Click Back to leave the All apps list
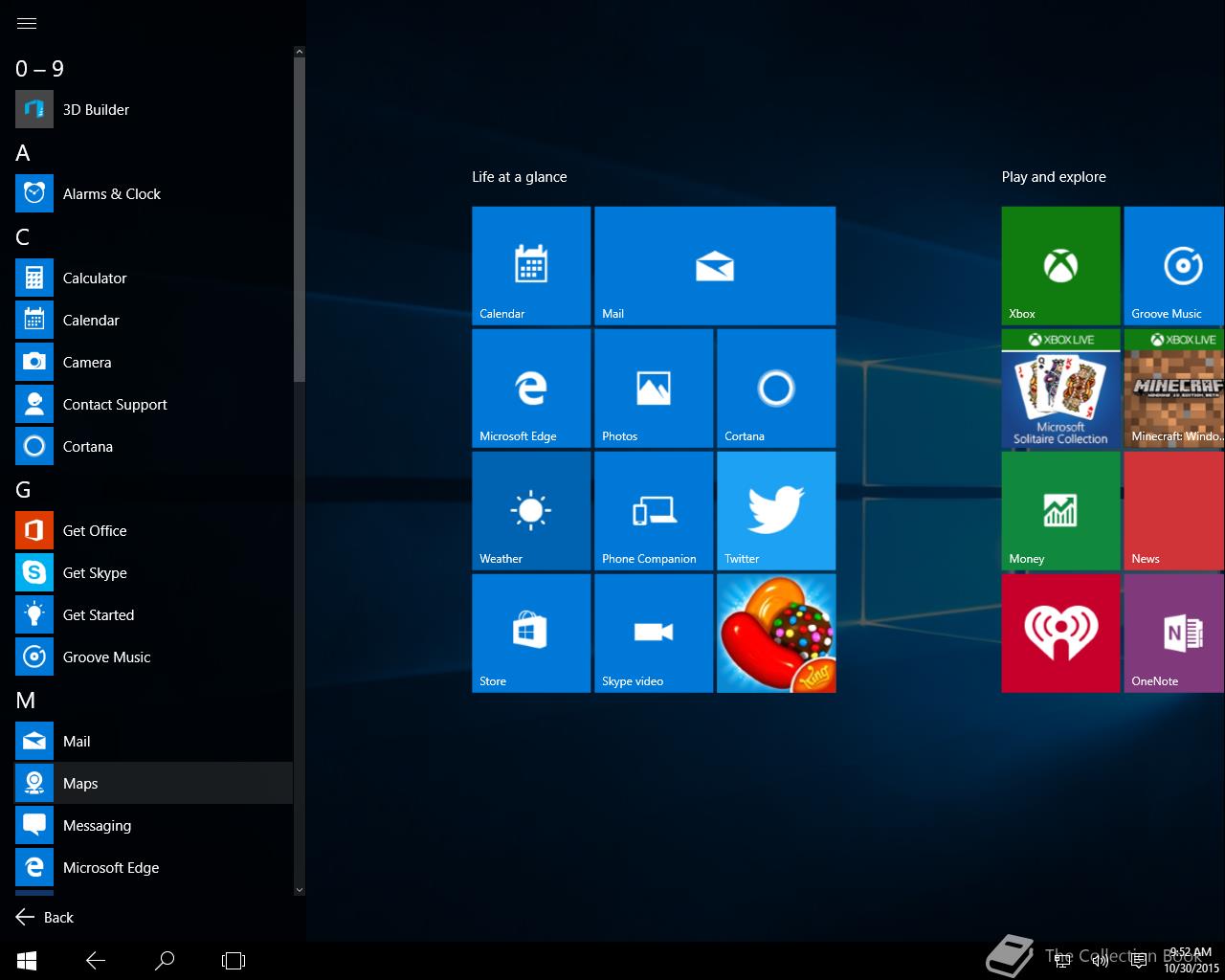The width and height of the screenshot is (1225, 980). 45,917
